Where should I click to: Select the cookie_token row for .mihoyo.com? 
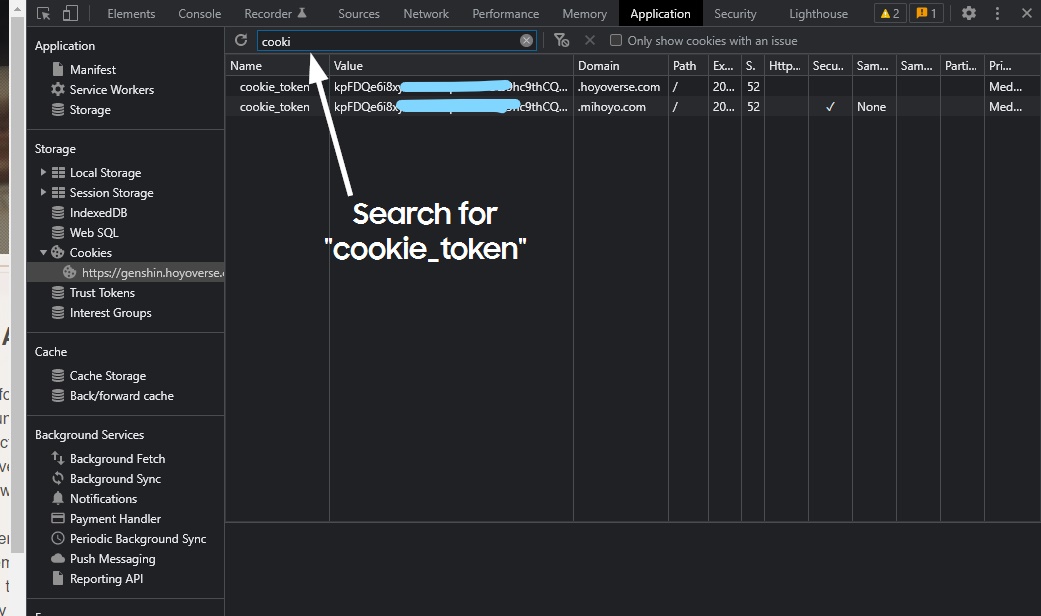tap(275, 107)
